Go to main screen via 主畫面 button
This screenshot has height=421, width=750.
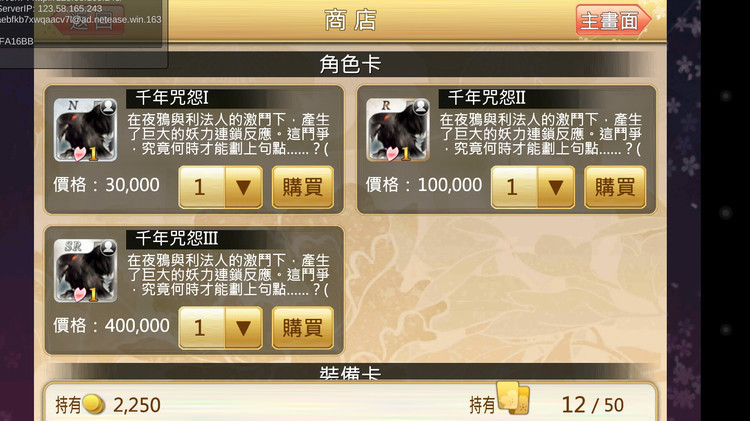(613, 20)
